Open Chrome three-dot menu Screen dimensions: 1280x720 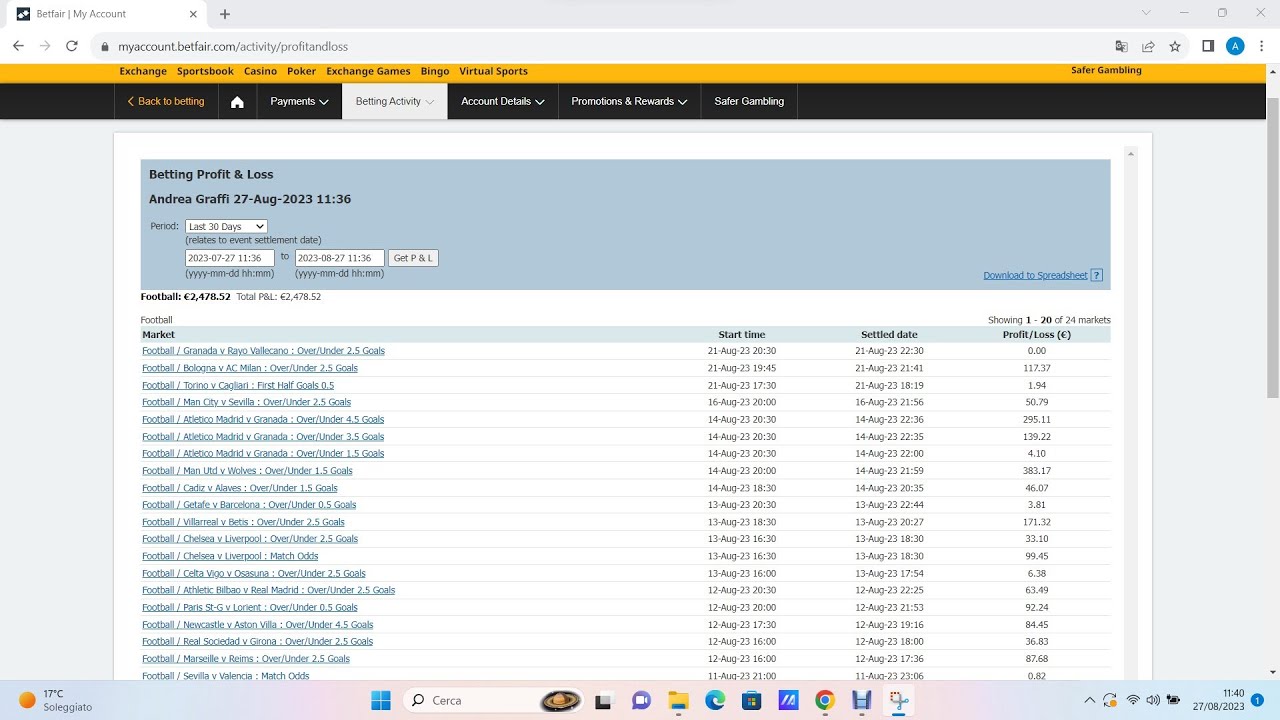(1261, 46)
